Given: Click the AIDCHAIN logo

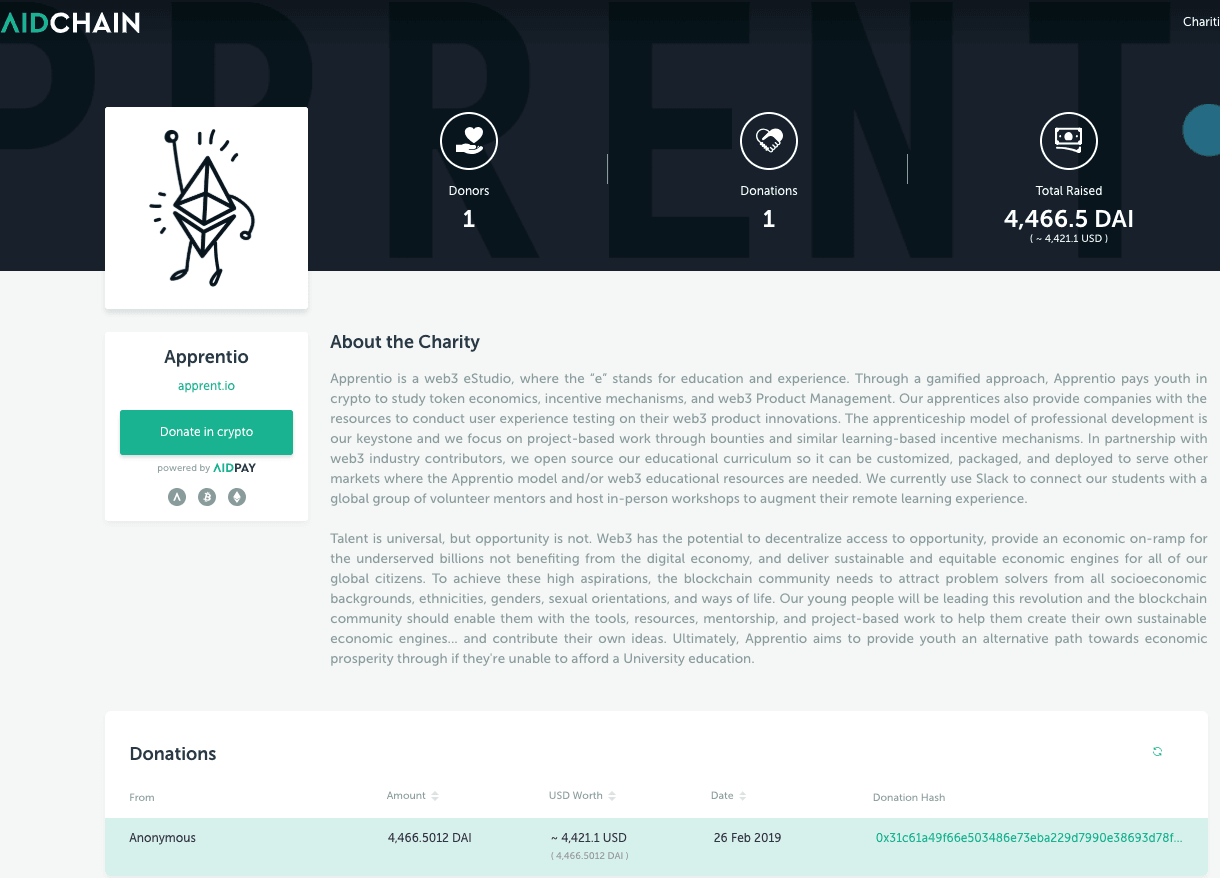Looking at the screenshot, I should pyautogui.click(x=70, y=21).
